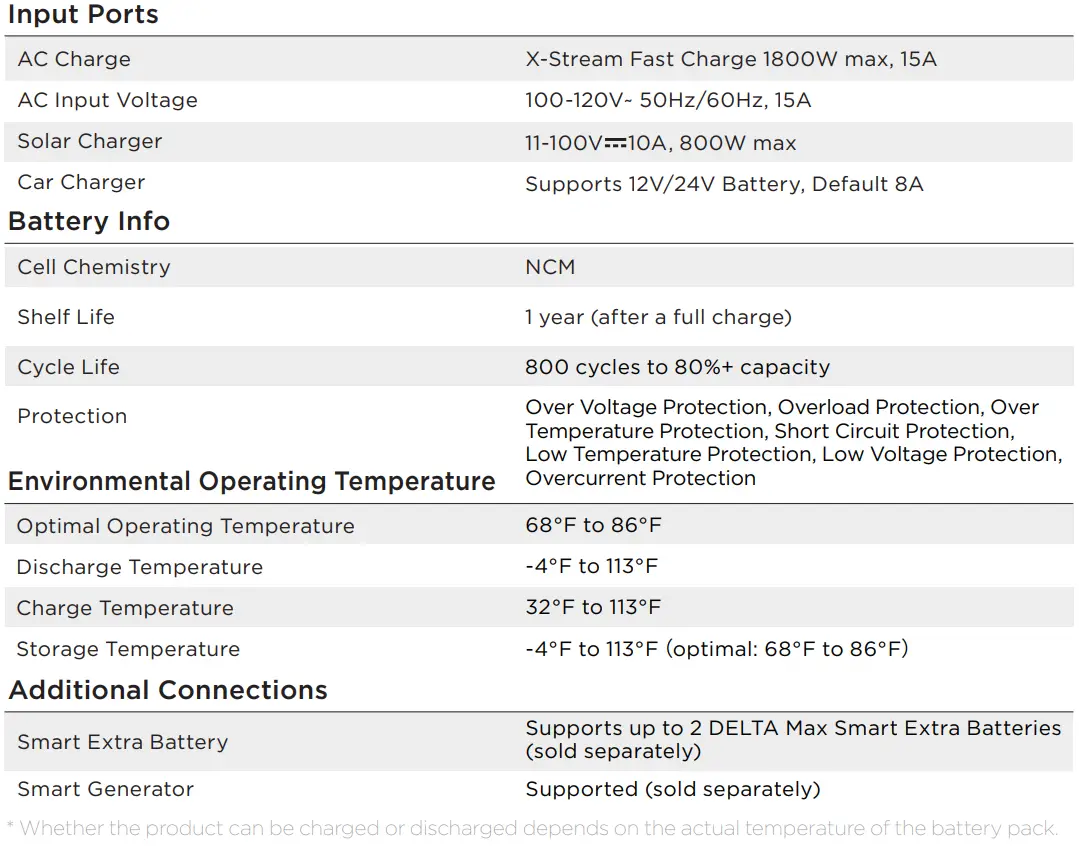Click the Battery Info section heading
The height and width of the screenshot is (846, 1079).
pyautogui.click(x=89, y=221)
